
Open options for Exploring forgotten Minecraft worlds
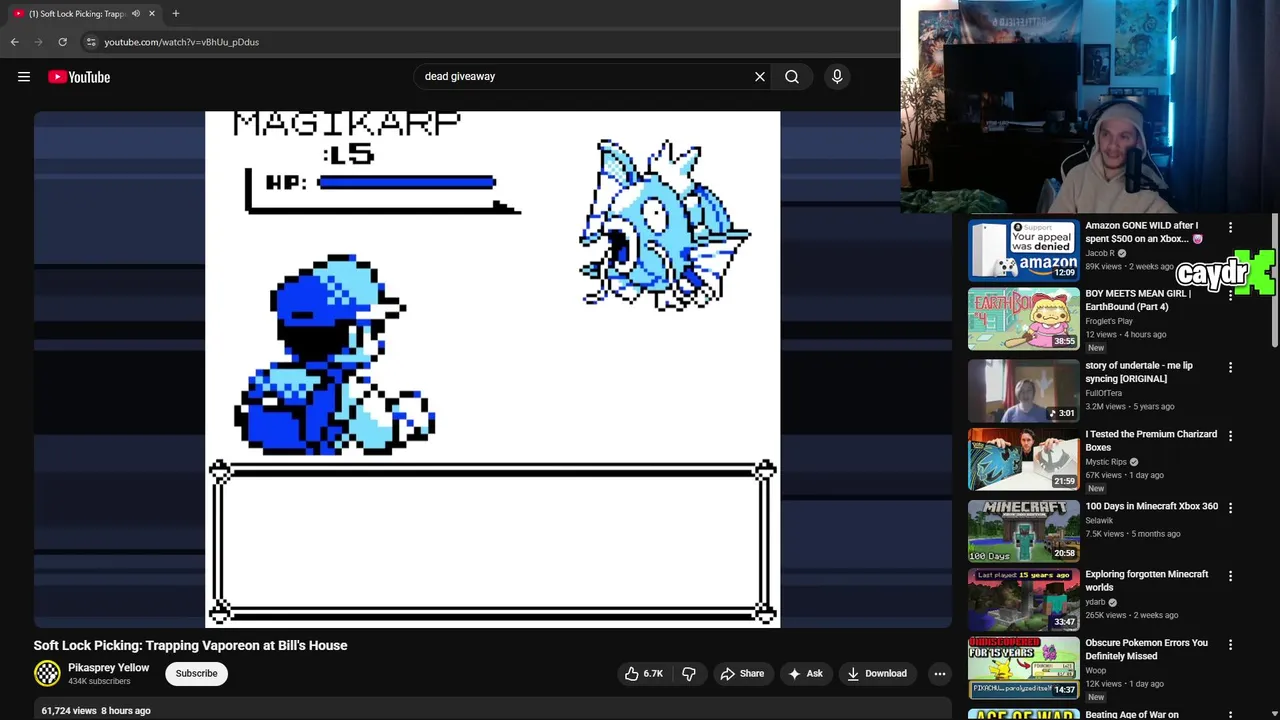point(1230,576)
